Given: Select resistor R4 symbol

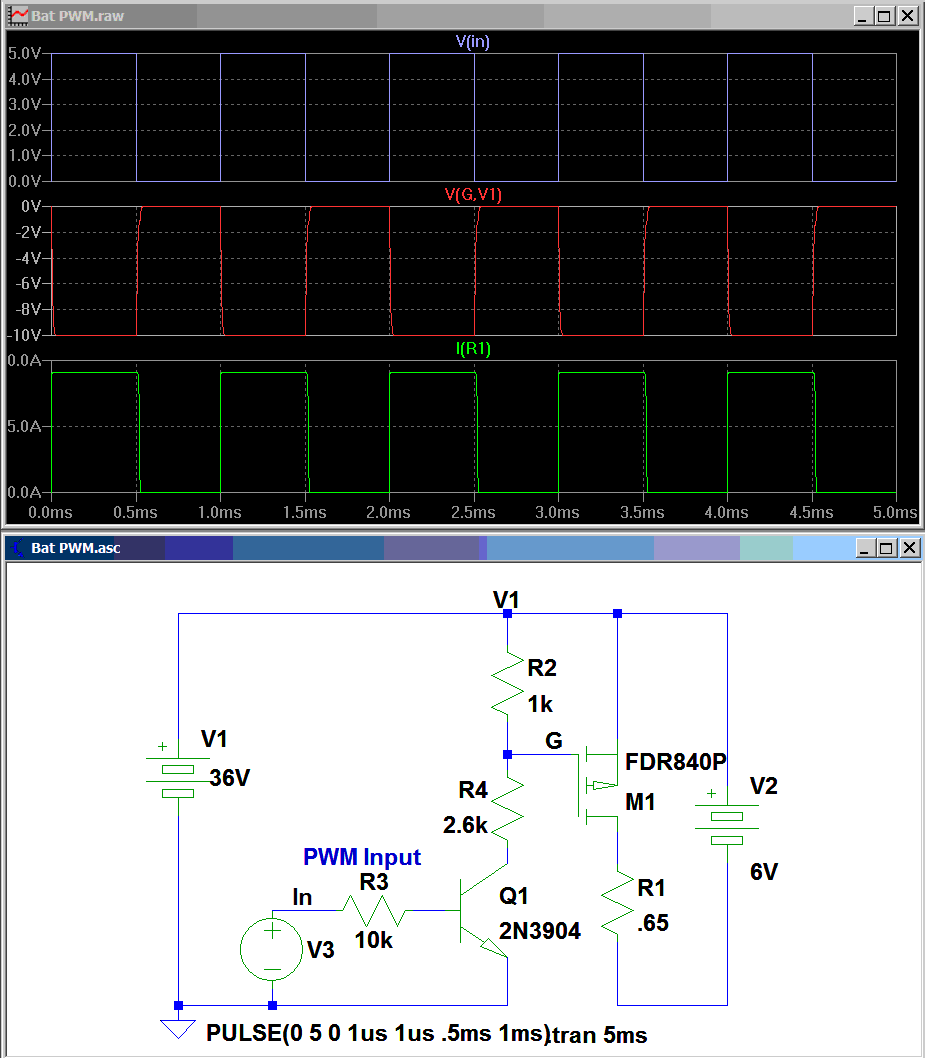Looking at the screenshot, I should 507,808.
